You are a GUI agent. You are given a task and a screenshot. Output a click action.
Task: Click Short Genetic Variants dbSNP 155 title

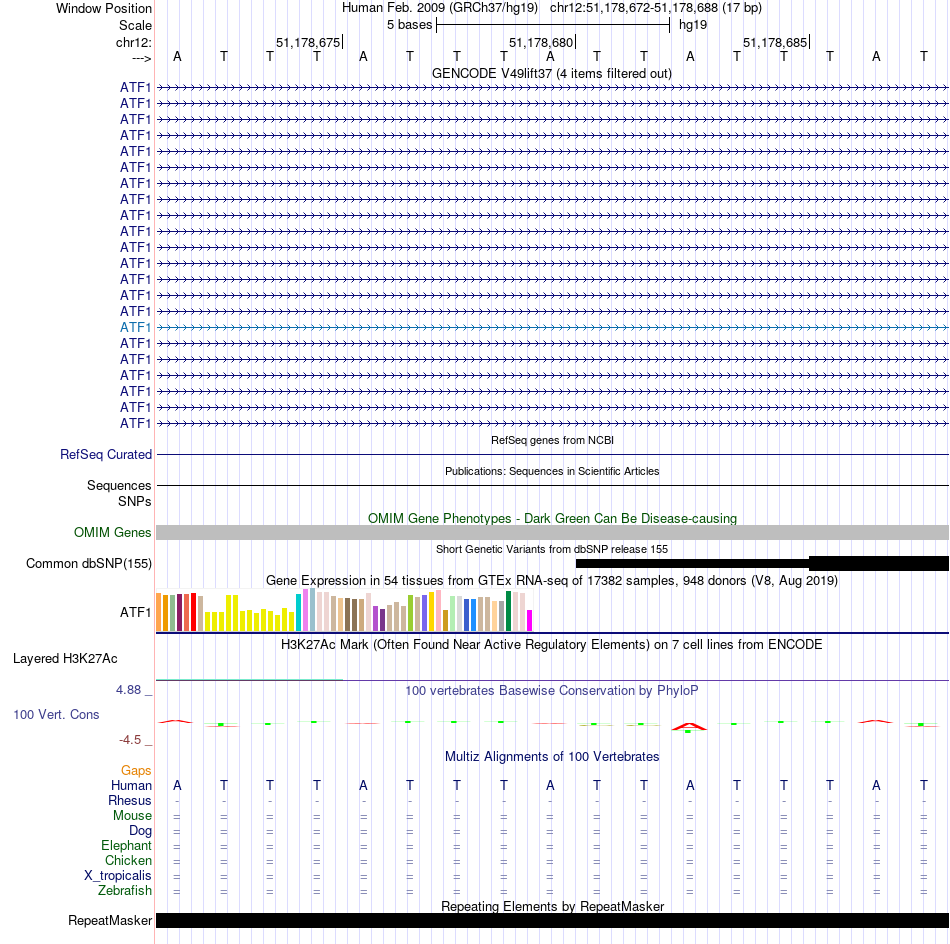552,549
